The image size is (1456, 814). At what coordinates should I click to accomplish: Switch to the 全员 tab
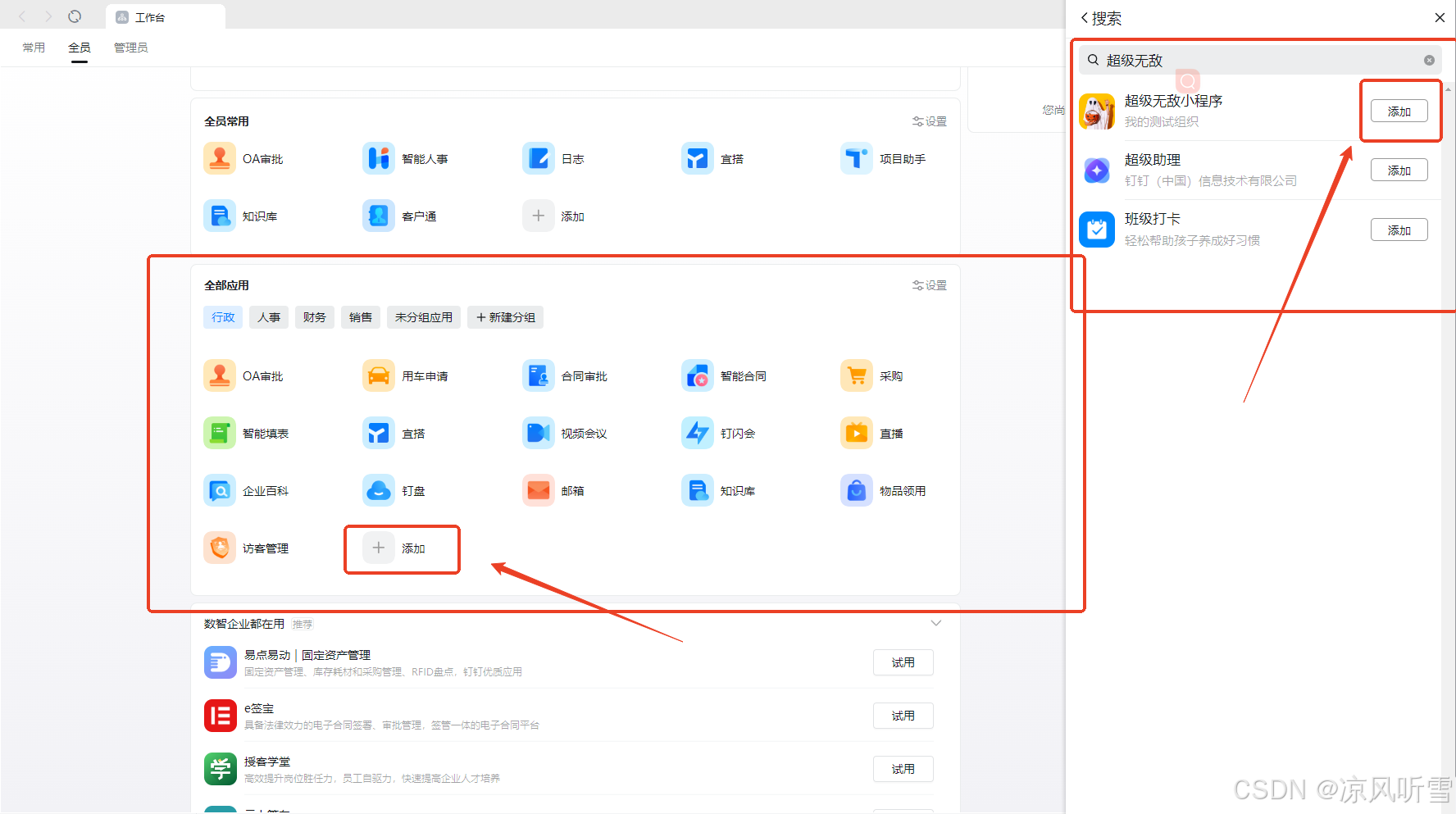80,48
